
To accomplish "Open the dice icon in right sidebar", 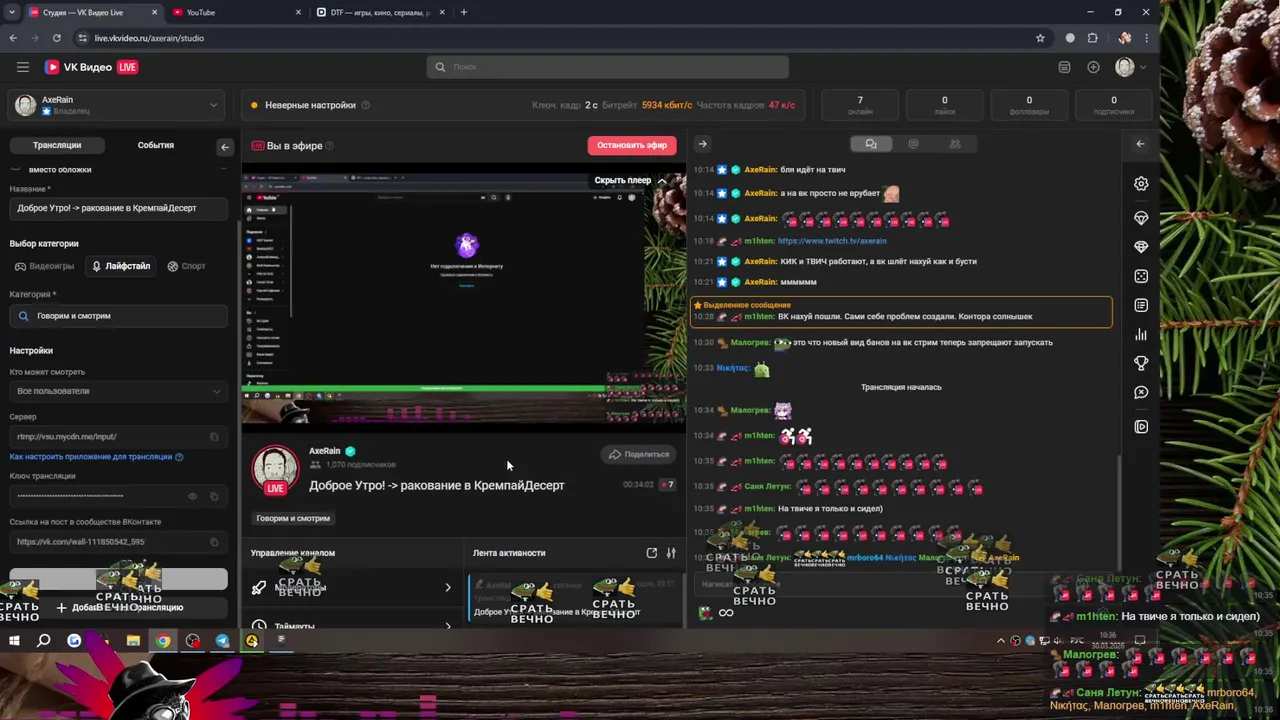I will pos(1141,276).
